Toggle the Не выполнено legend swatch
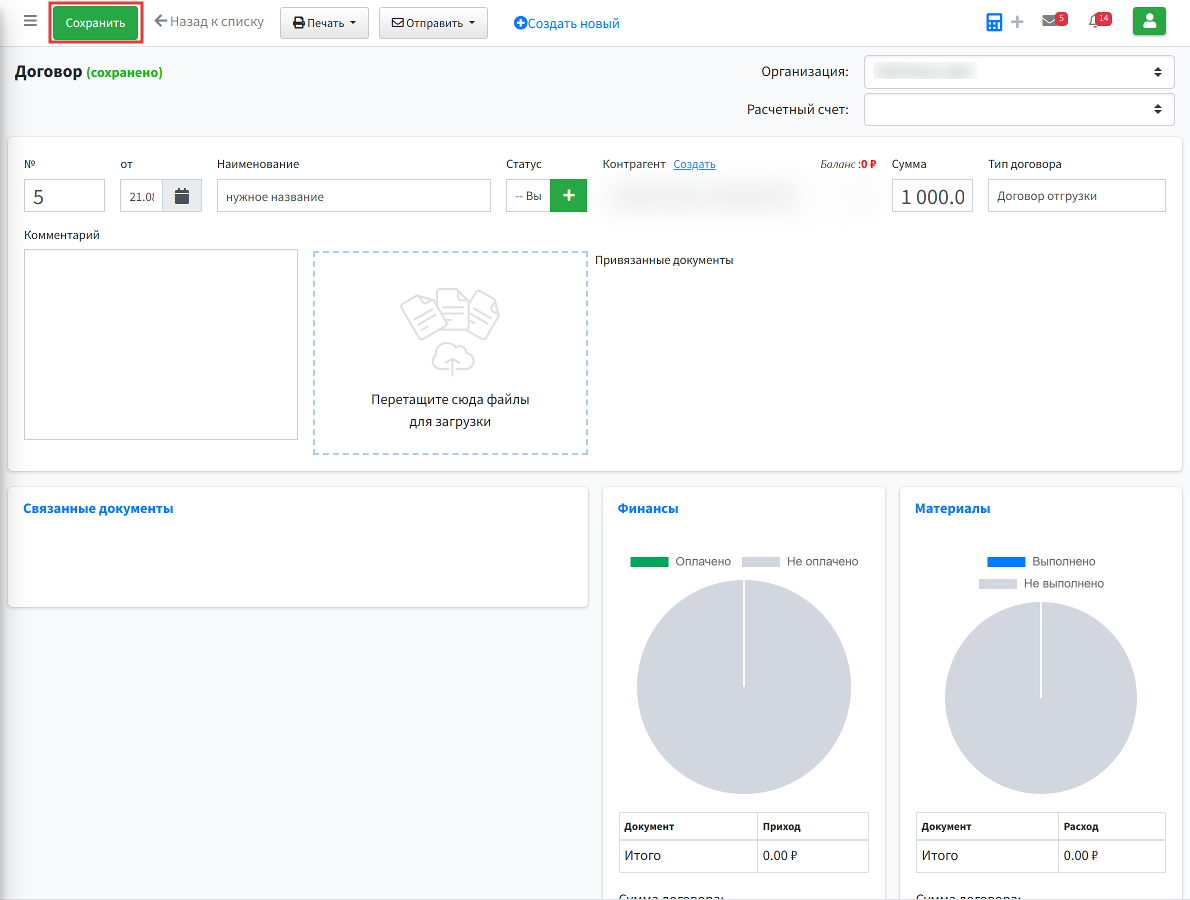1190x900 pixels. pyautogui.click(x=997, y=584)
